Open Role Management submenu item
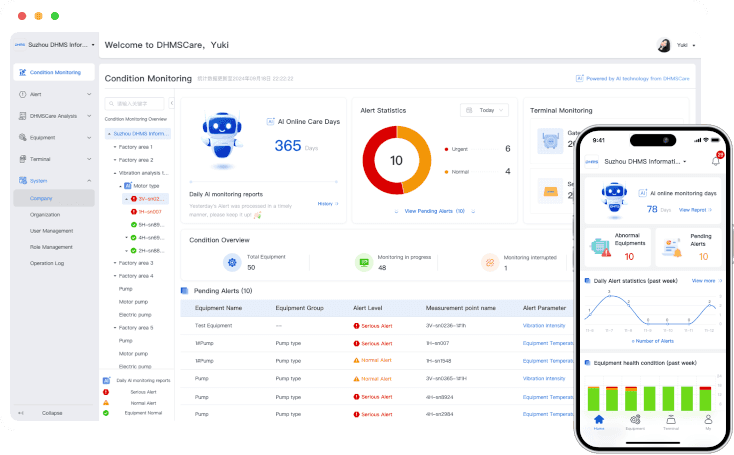 (51, 247)
